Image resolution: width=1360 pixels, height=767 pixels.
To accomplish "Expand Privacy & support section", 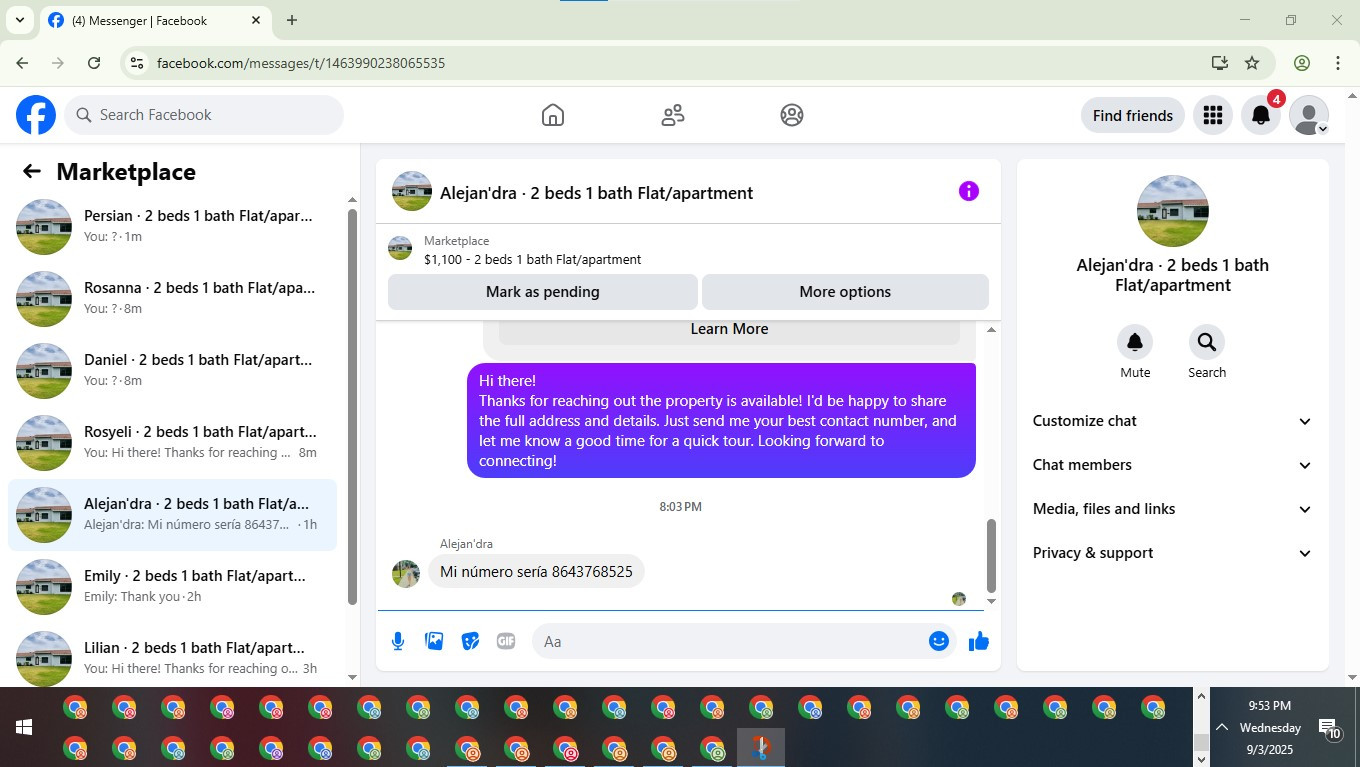I will pyautogui.click(x=1172, y=553).
